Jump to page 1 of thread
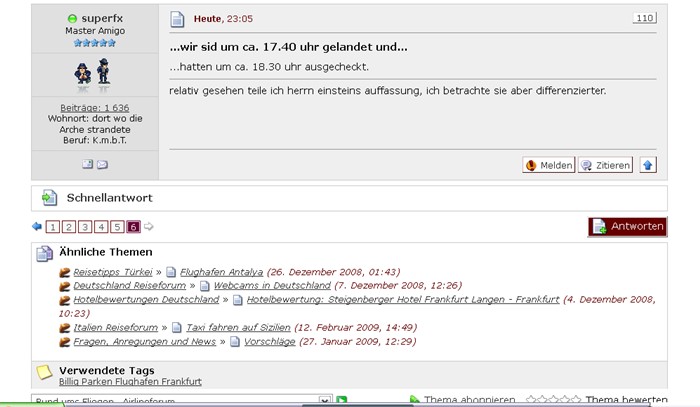 pos(53,227)
